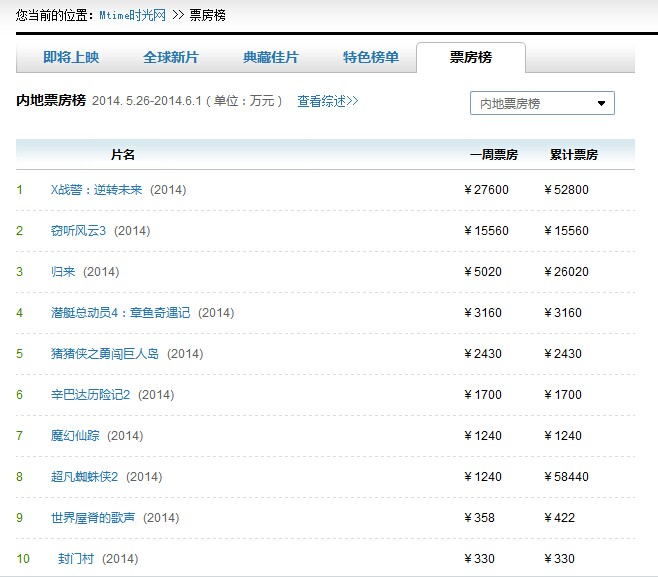Go to the 特色榜单 tab

point(370,58)
